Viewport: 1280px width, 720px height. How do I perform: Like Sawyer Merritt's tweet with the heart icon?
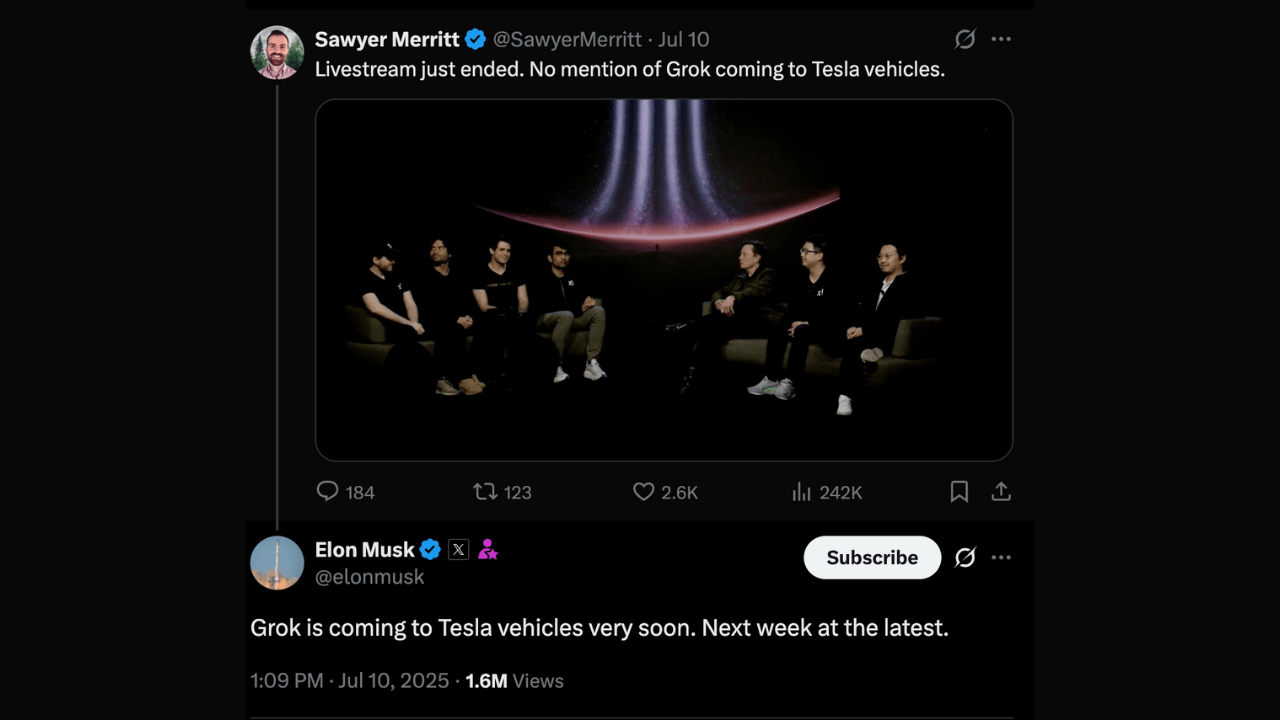pyautogui.click(x=643, y=492)
